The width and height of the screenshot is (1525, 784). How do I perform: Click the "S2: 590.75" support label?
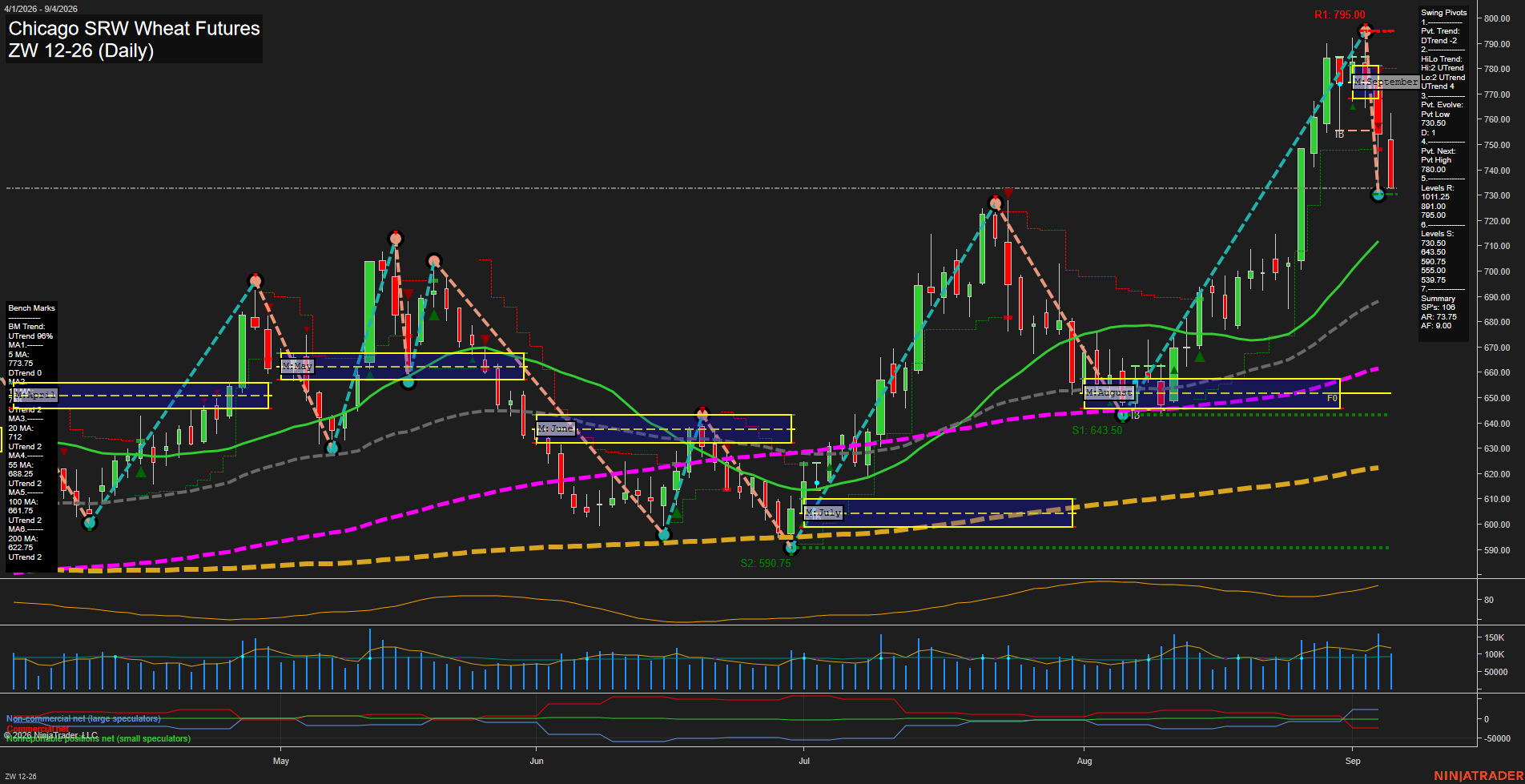765,563
